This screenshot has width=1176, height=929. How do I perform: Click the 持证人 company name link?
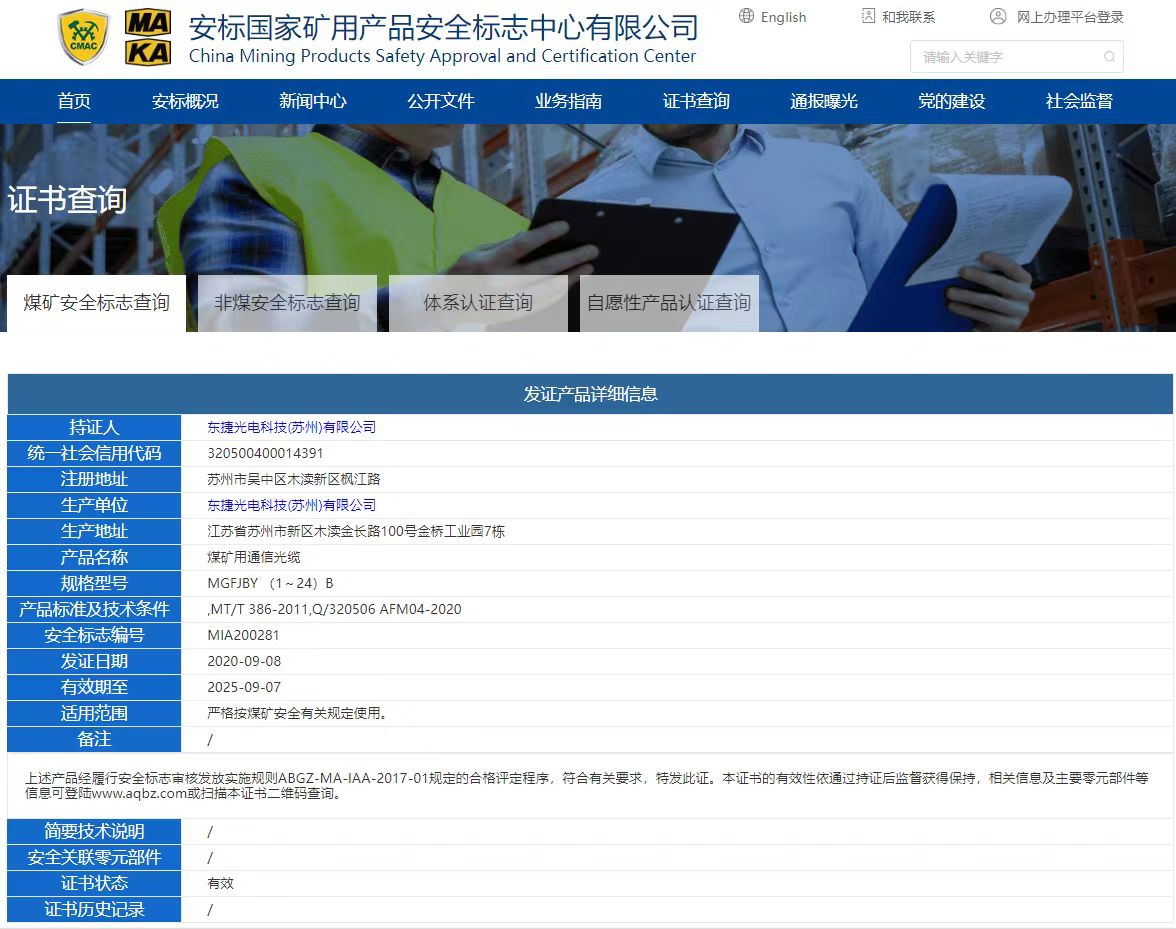[x=292, y=427]
